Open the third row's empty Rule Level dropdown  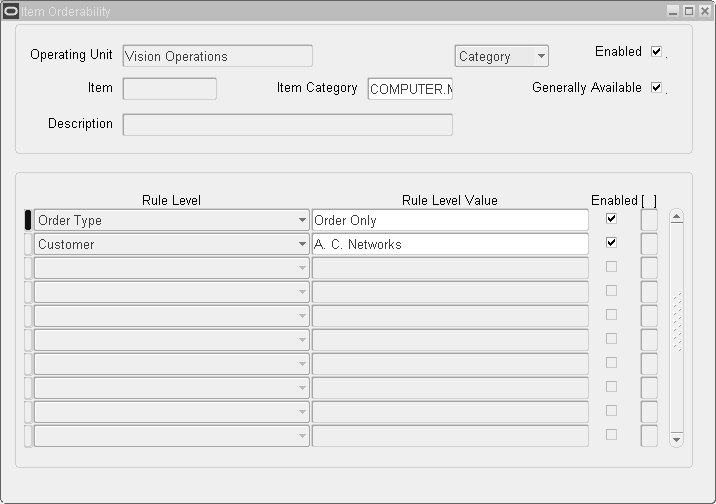pyautogui.click(x=172, y=268)
